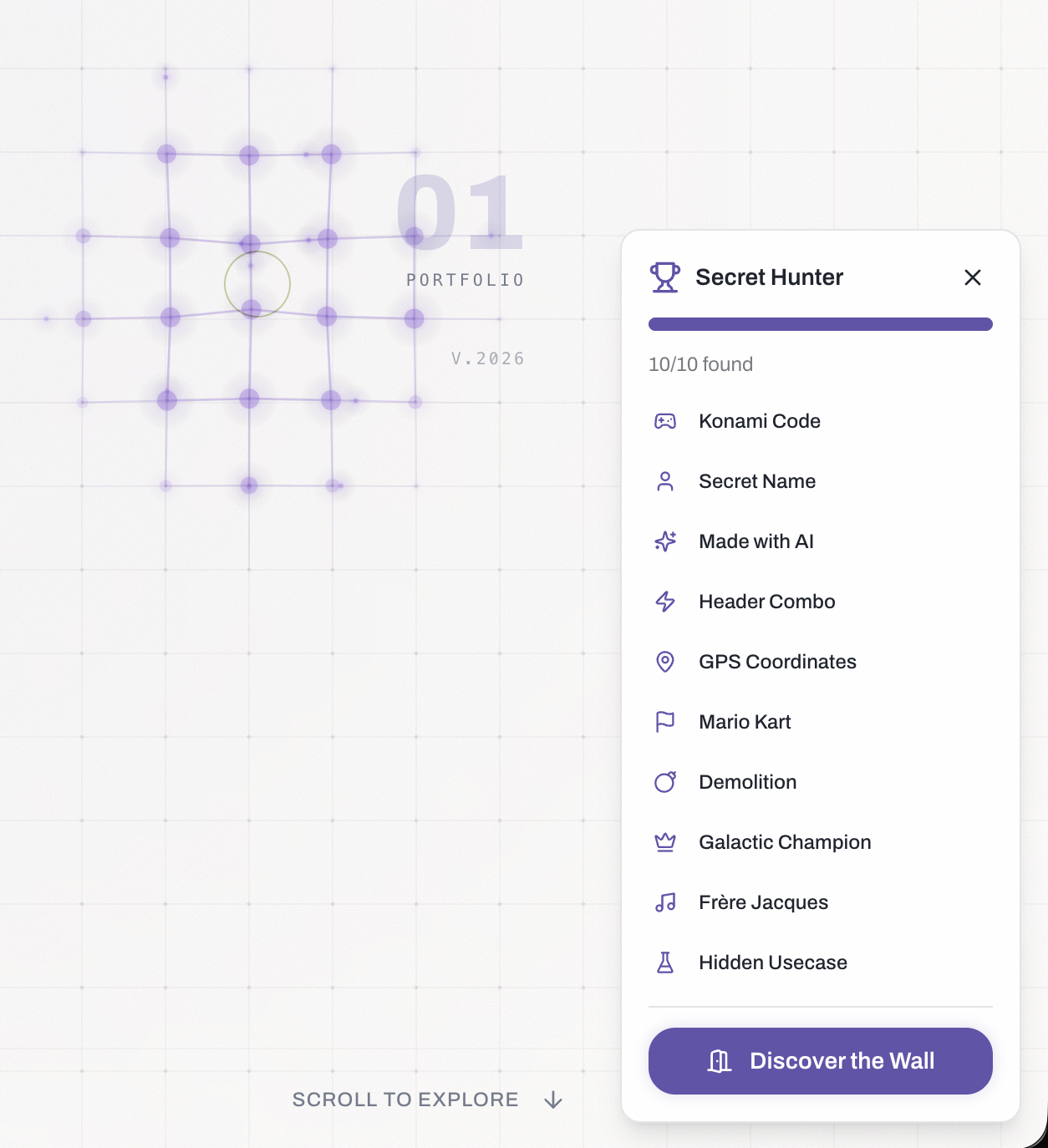
Task: Click the circled node in the dot grid
Action: tap(256, 283)
